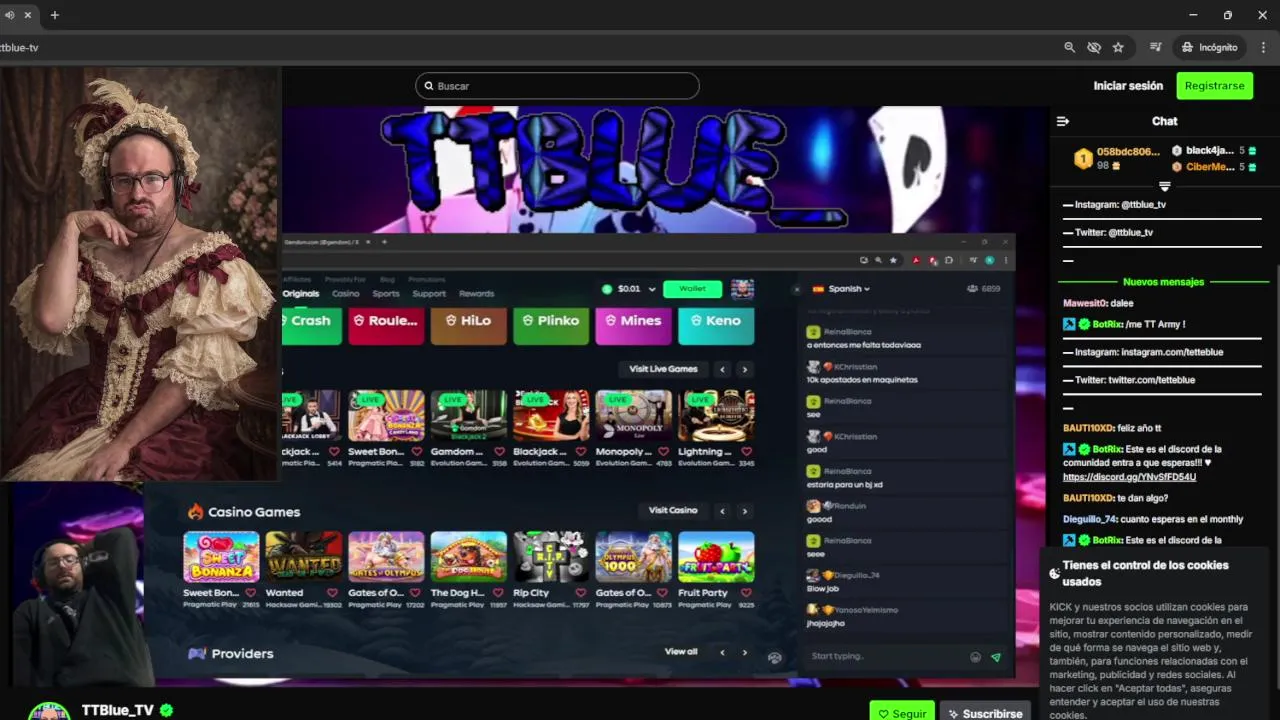Open a new browser tab
This screenshot has width=1280, height=720.
point(54,15)
